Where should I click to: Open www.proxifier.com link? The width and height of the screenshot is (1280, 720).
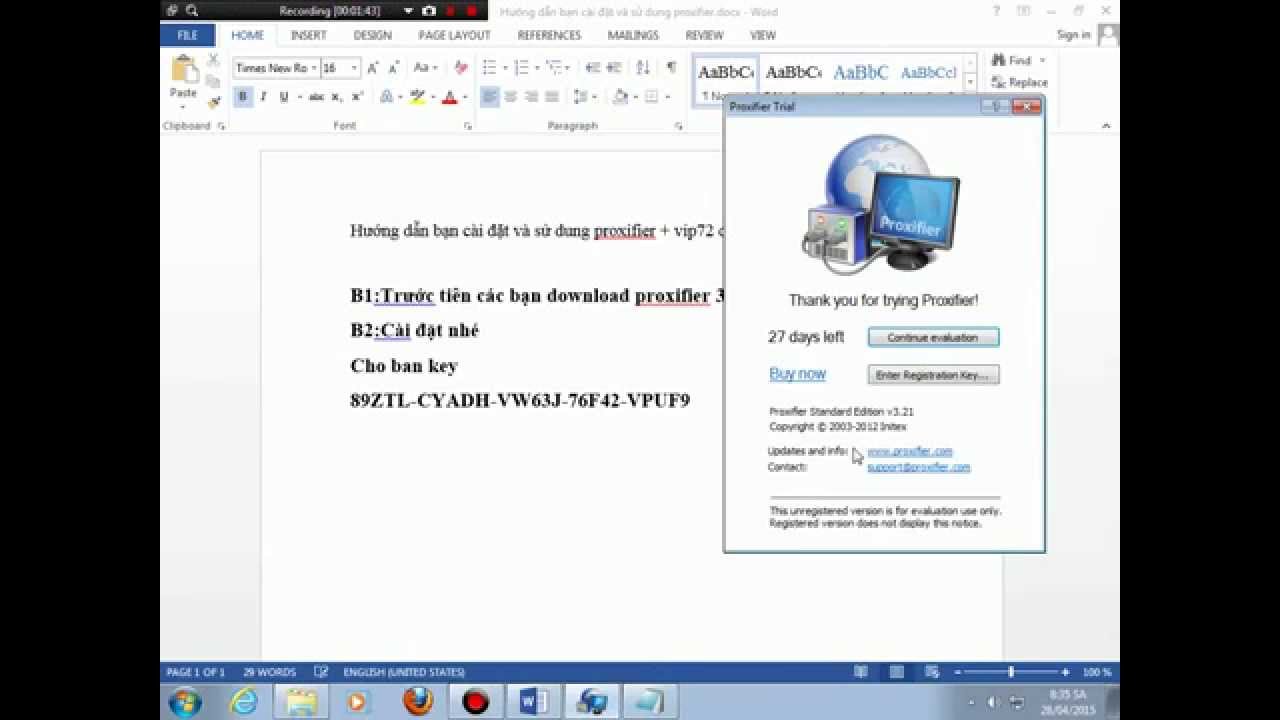pos(910,451)
